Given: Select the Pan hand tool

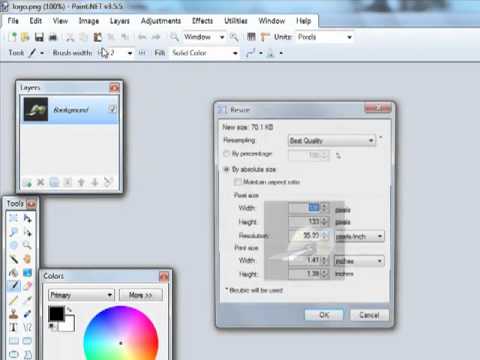Looking at the screenshot, I should pos(27,259).
